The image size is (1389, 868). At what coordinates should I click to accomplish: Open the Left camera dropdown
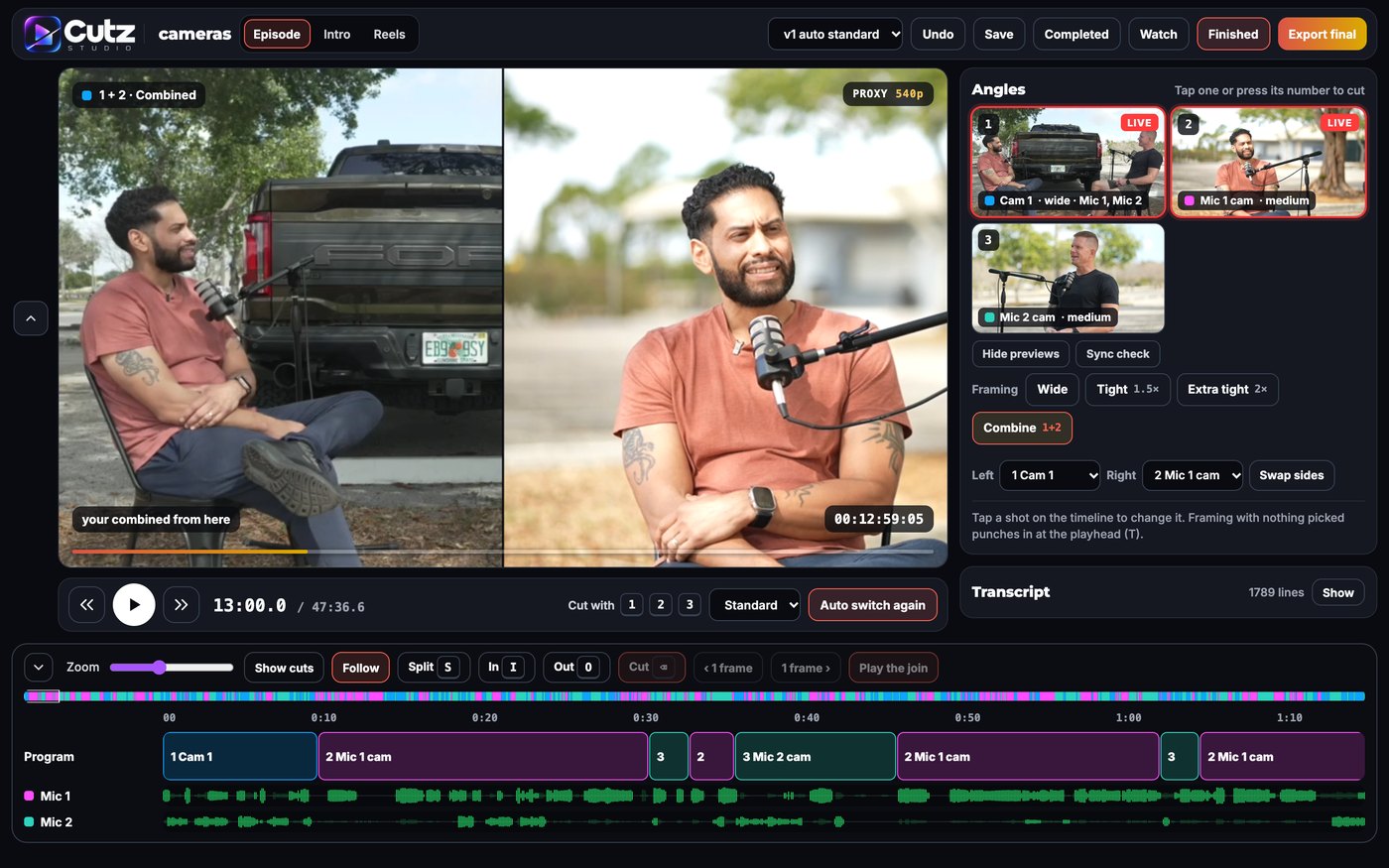(1050, 475)
